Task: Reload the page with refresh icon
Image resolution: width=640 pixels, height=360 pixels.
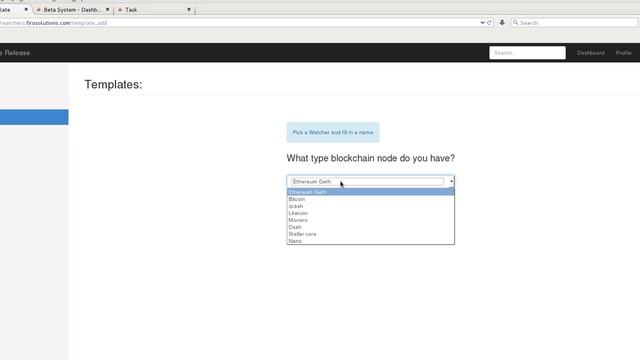Action: (x=489, y=23)
